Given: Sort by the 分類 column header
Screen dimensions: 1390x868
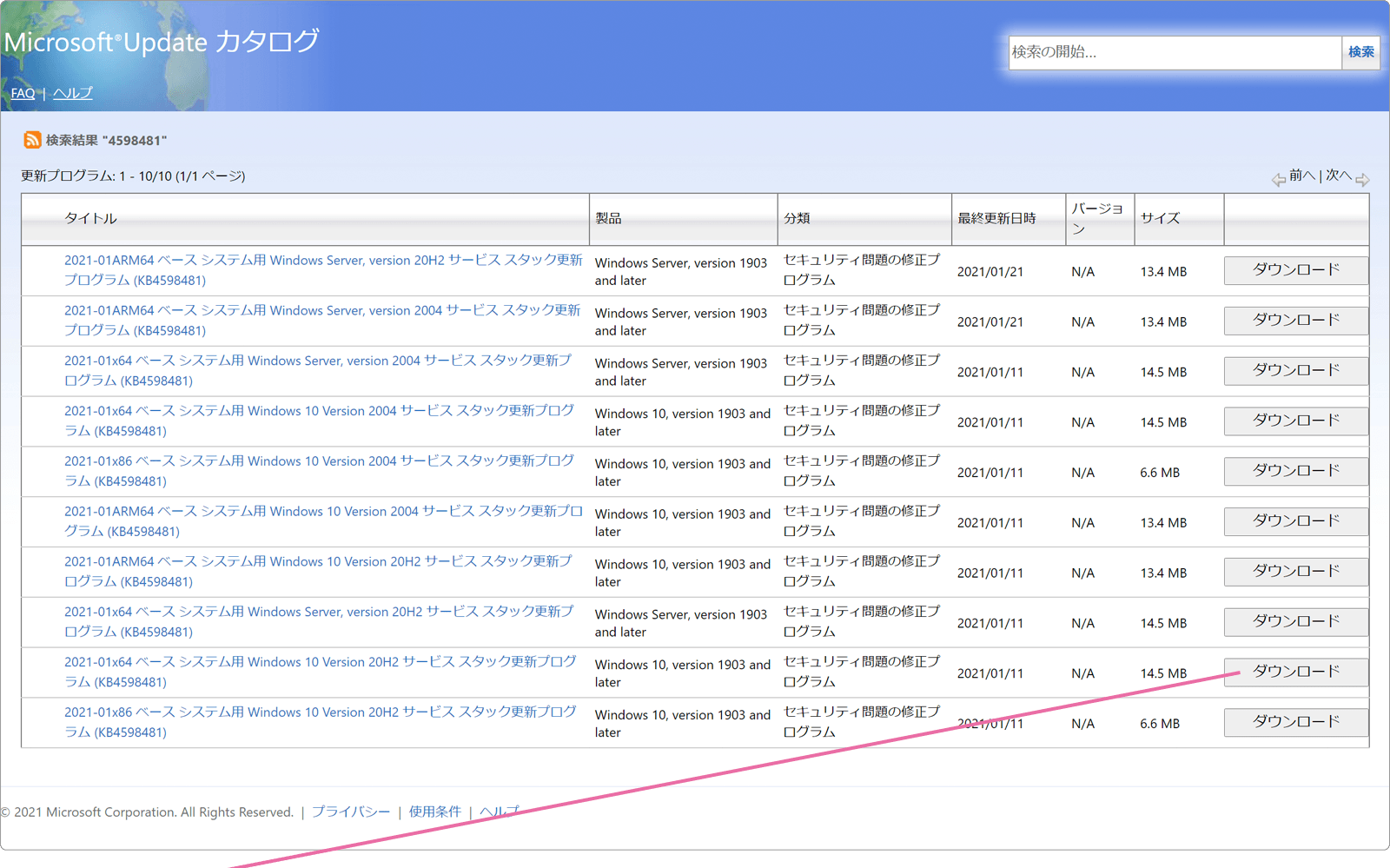Looking at the screenshot, I should 797,218.
